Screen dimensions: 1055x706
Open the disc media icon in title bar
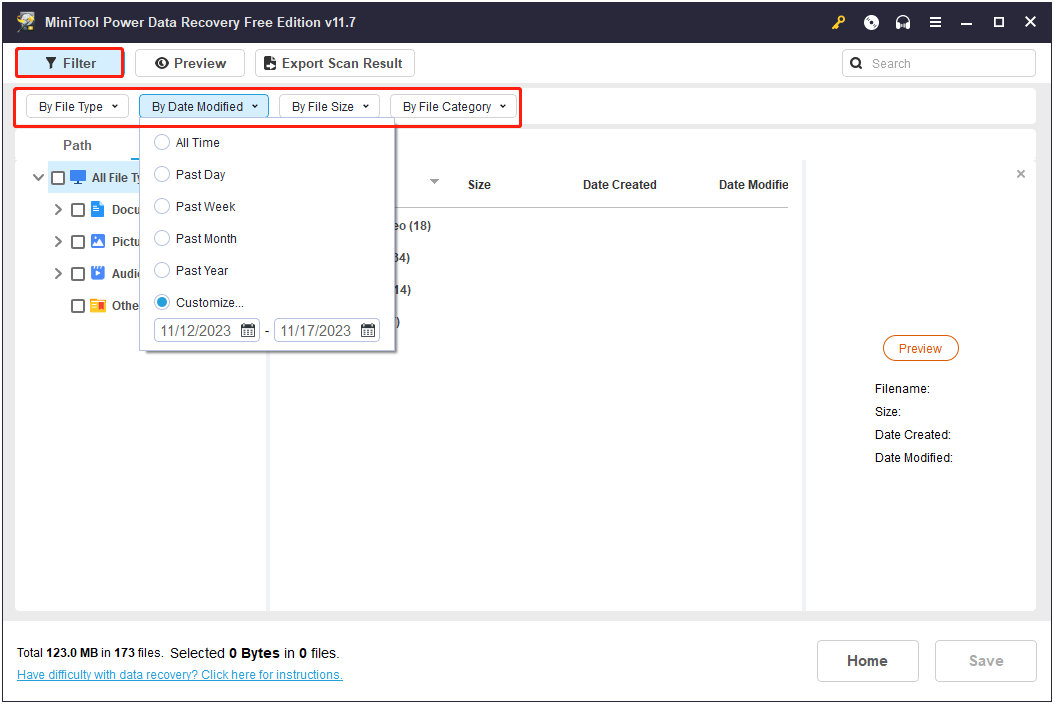click(871, 22)
